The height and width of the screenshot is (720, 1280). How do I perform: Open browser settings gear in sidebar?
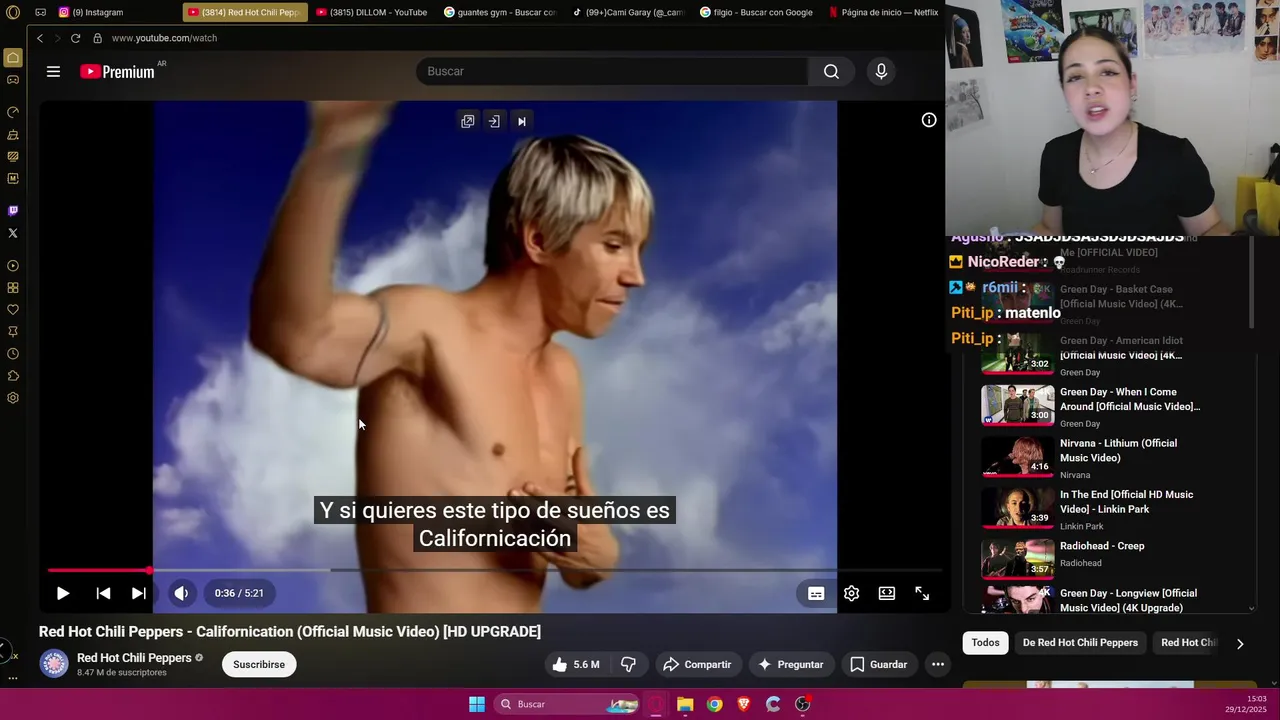click(x=13, y=398)
